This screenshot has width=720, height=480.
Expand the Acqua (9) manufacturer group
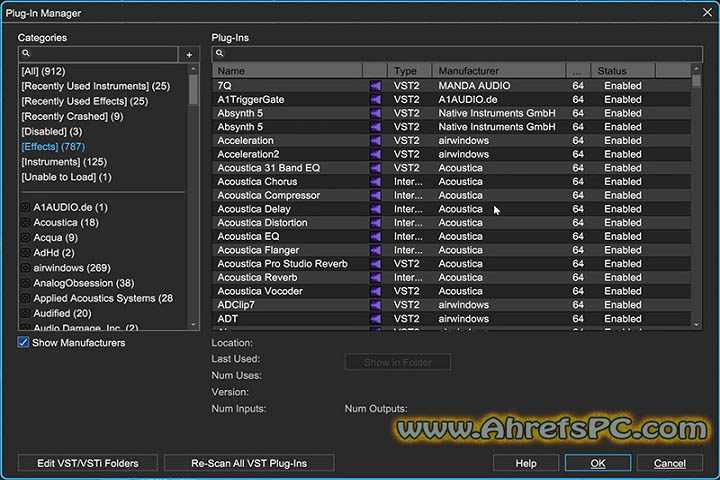coord(26,238)
